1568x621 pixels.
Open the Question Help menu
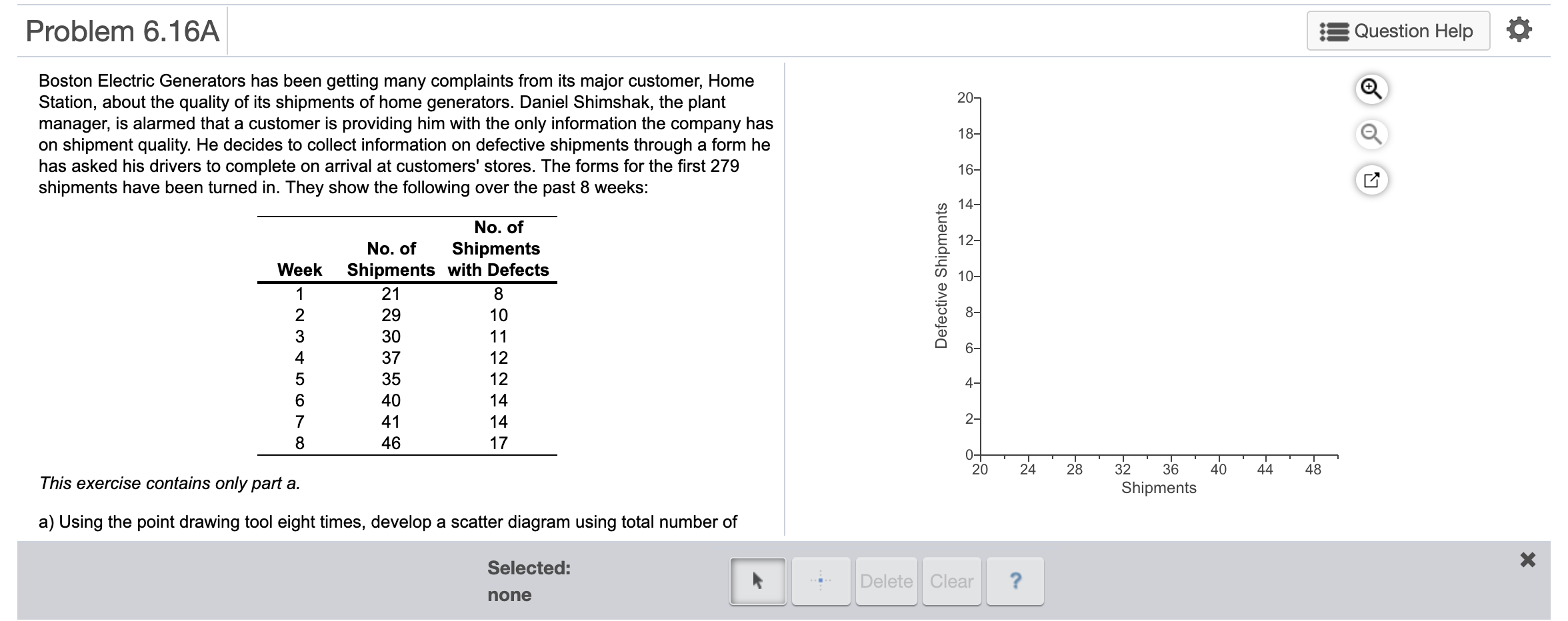tap(1397, 30)
